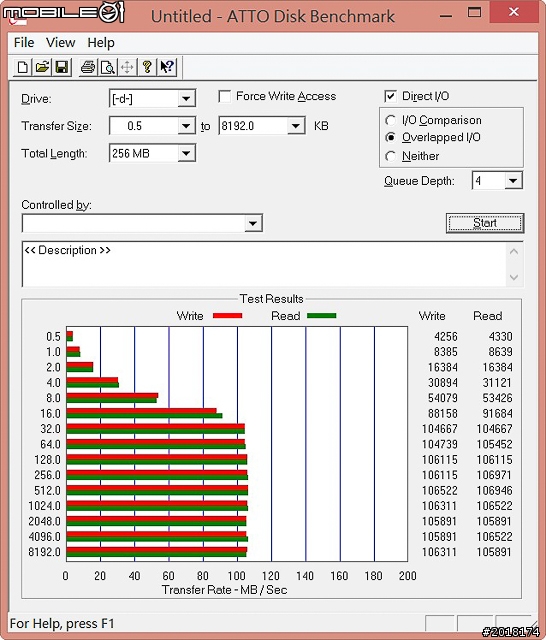Enable Force Write Access checkbox
Image resolution: width=546 pixels, height=640 pixels.
(x=224, y=96)
